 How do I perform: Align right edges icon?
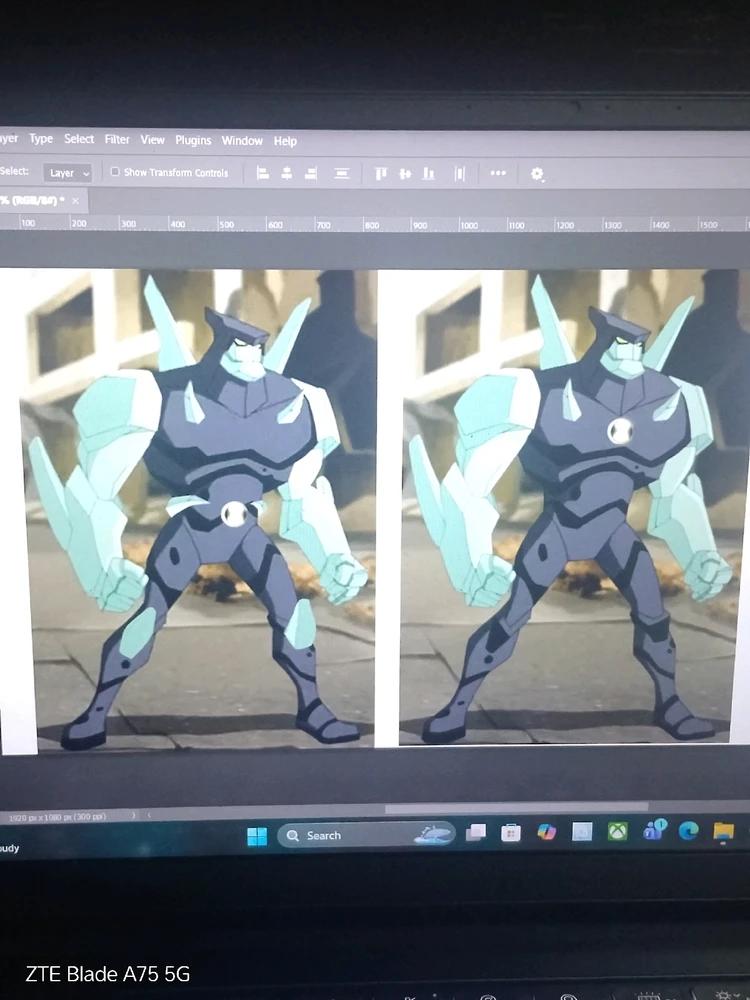tap(311, 173)
